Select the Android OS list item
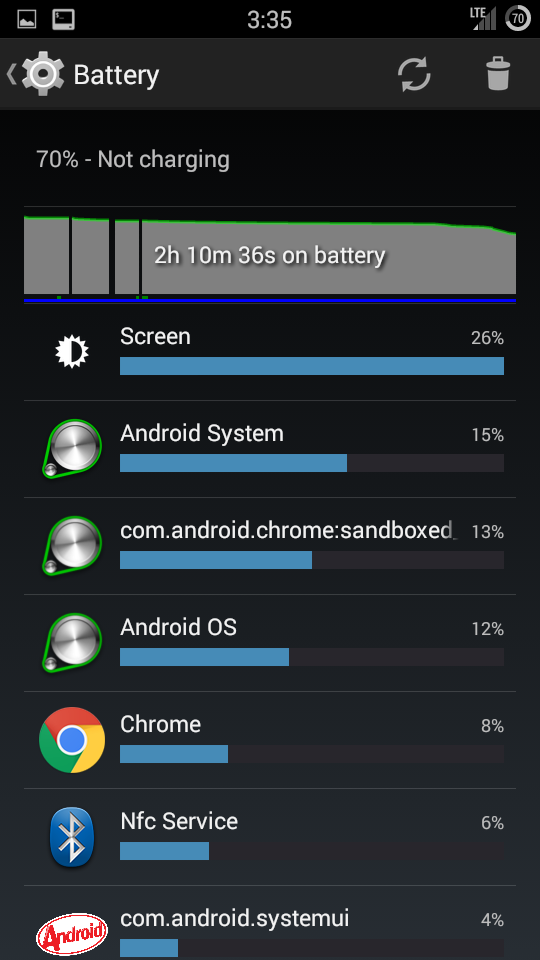The width and height of the screenshot is (540, 960). (270, 643)
